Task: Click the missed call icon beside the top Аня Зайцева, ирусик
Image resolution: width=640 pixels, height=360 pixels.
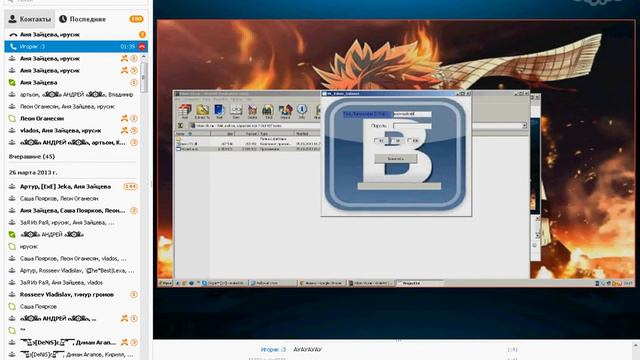Action: pos(13,35)
